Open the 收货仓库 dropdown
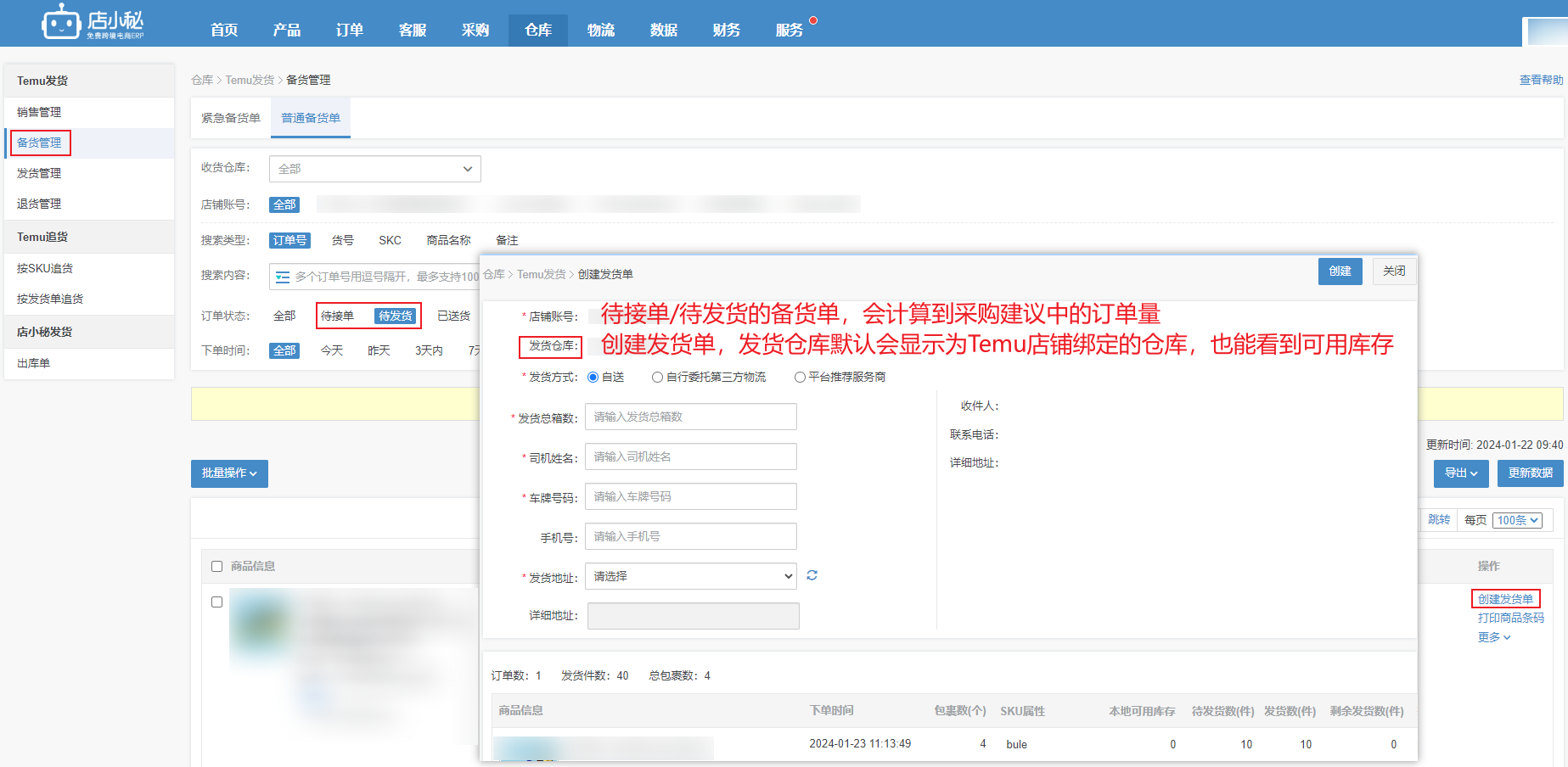Screen dimensions: 1568x767 [x=375, y=169]
